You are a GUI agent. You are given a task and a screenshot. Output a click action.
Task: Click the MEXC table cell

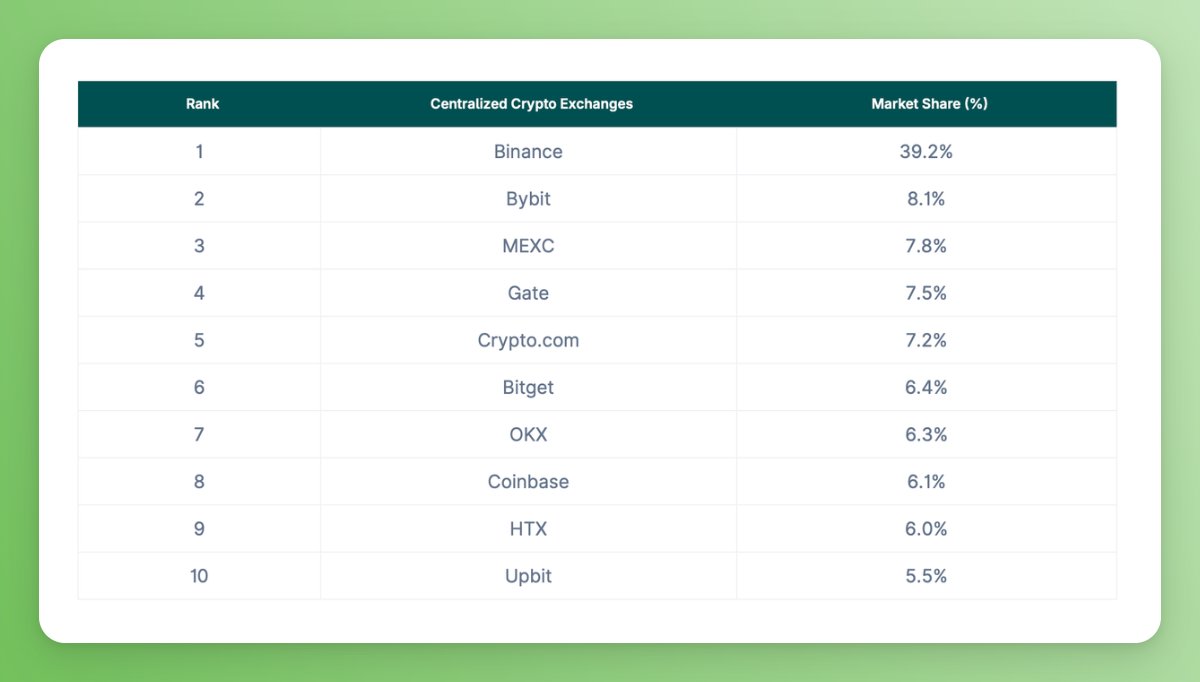(x=528, y=246)
